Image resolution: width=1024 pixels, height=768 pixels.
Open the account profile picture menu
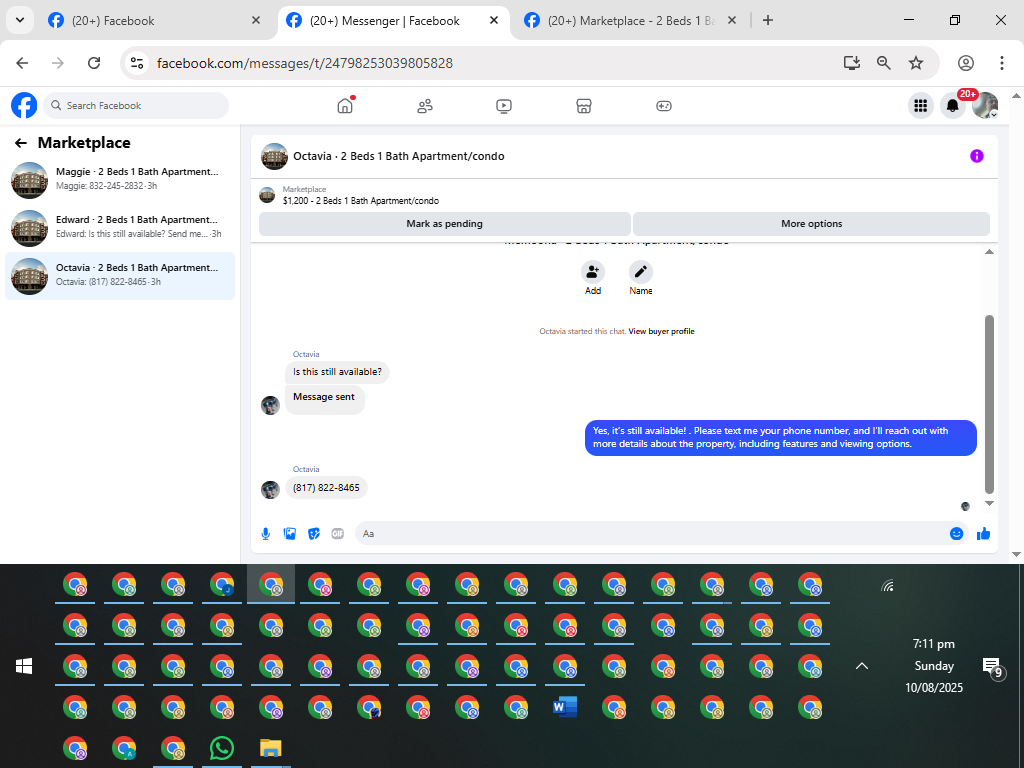(985, 105)
